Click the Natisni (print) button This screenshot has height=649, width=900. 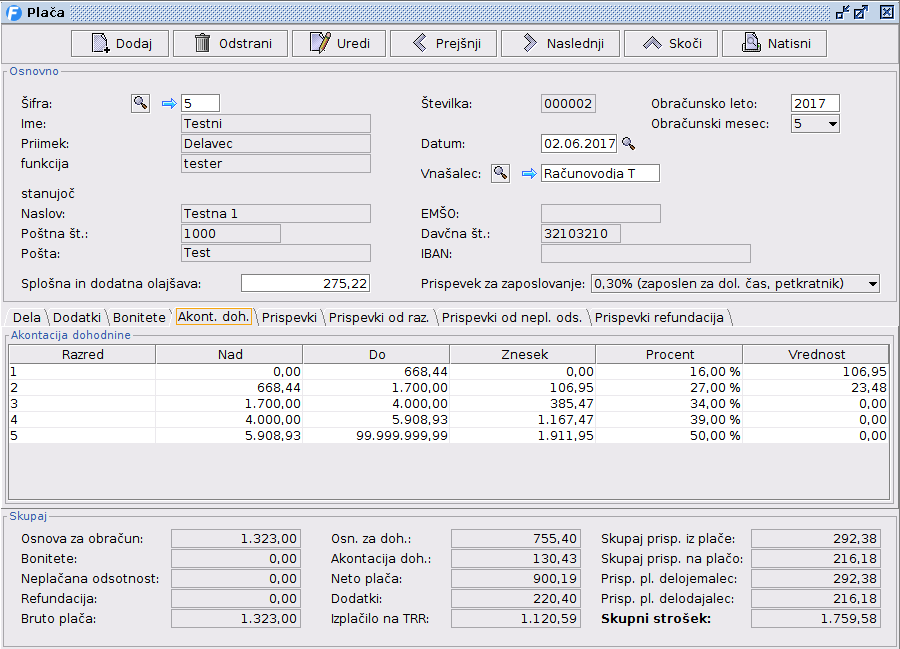click(774, 44)
